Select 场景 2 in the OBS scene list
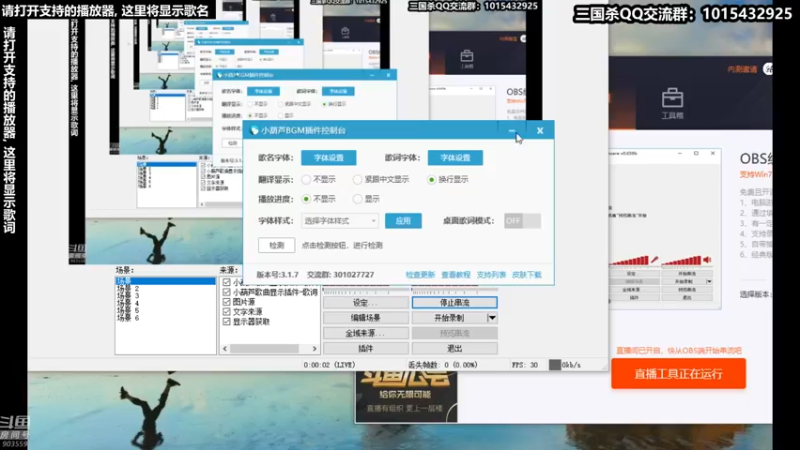The height and width of the screenshot is (450, 800). pos(128,289)
